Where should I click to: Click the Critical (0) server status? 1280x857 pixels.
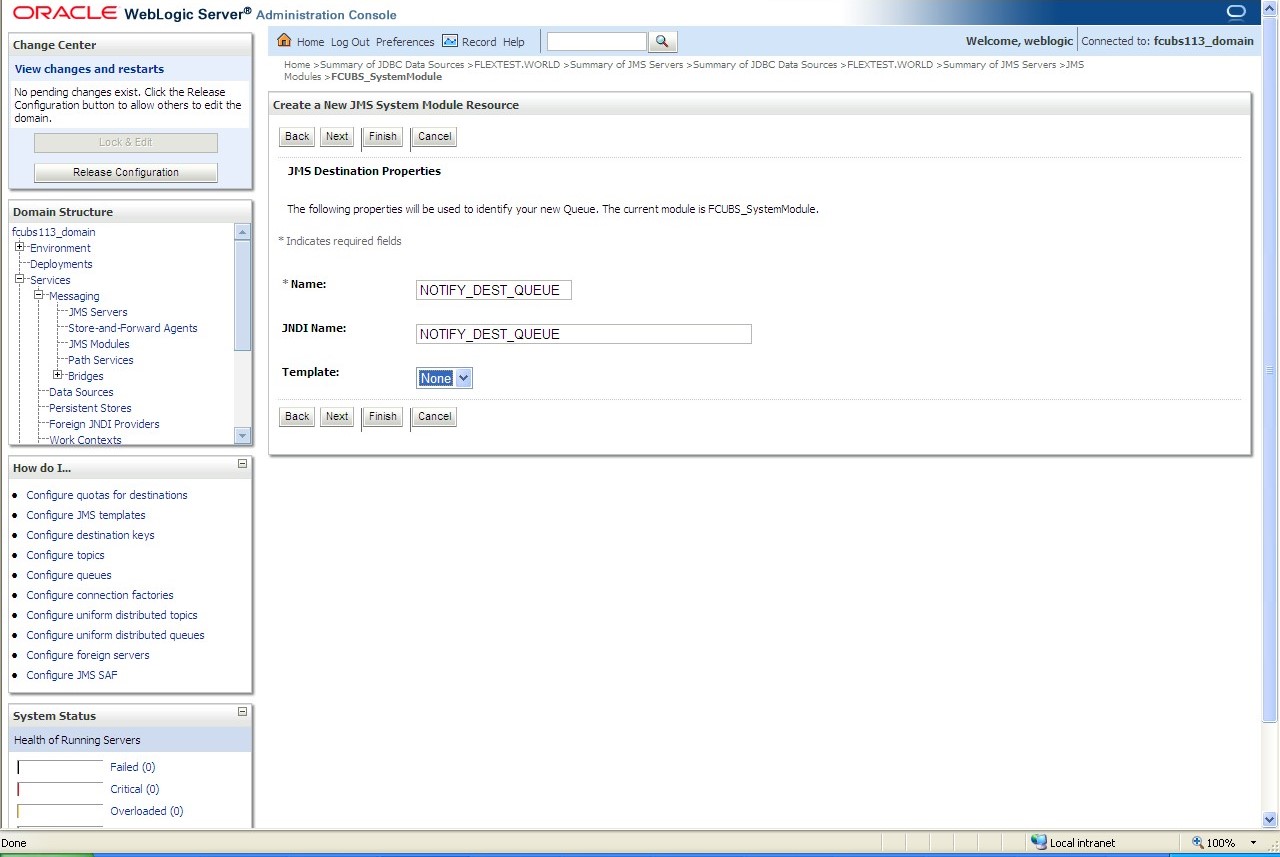tap(134, 789)
